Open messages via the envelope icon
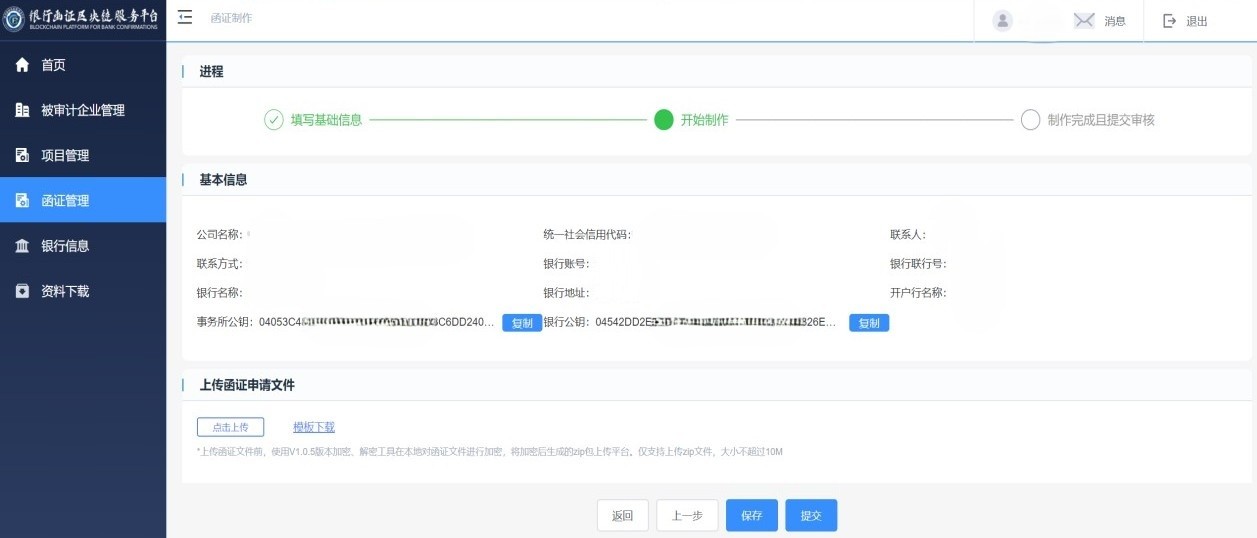The height and width of the screenshot is (538, 1257). coord(1084,21)
